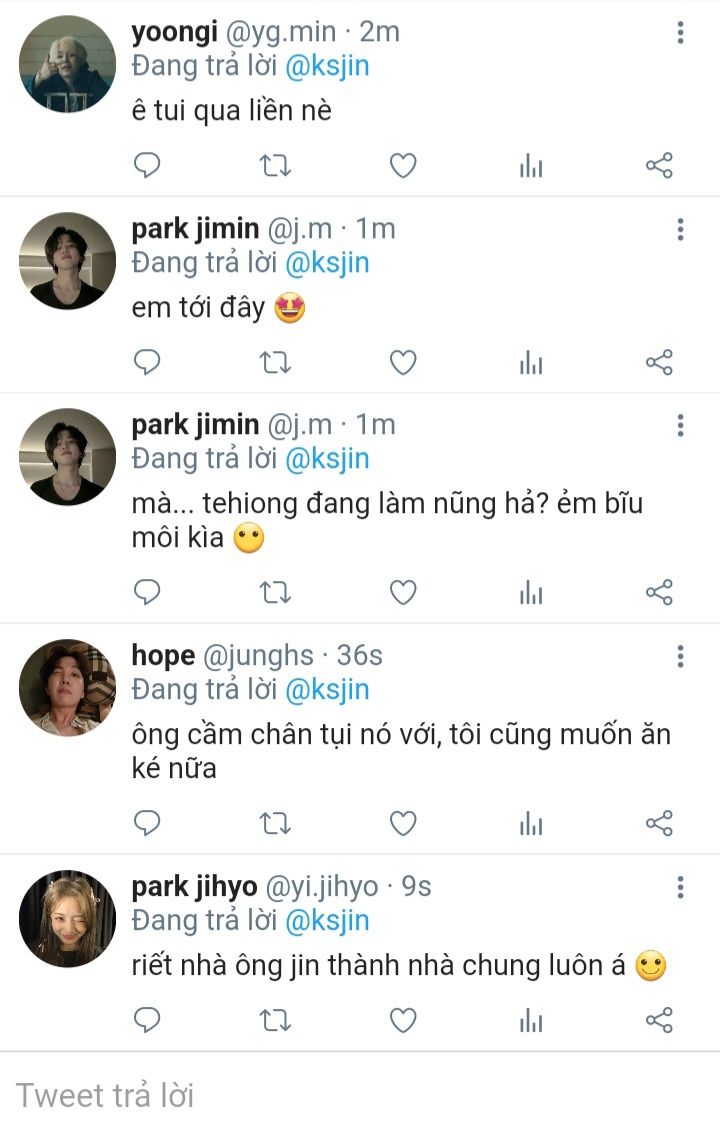Open @ksjin mention in yoongi's reply

328,66
